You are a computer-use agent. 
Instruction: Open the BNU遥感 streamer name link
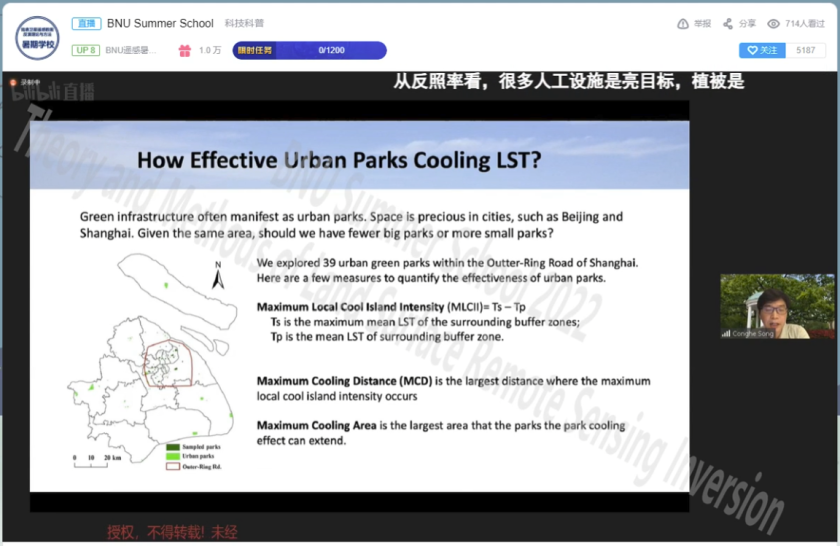click(131, 50)
